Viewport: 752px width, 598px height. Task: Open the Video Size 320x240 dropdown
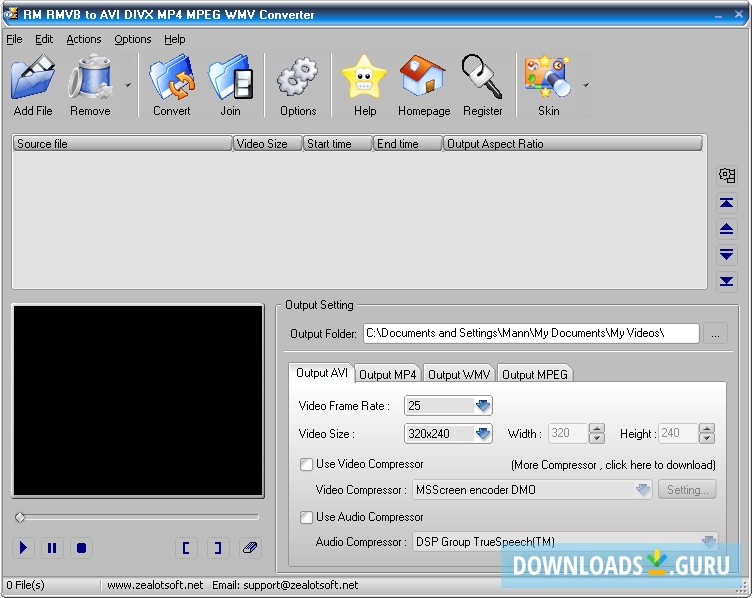(x=482, y=434)
